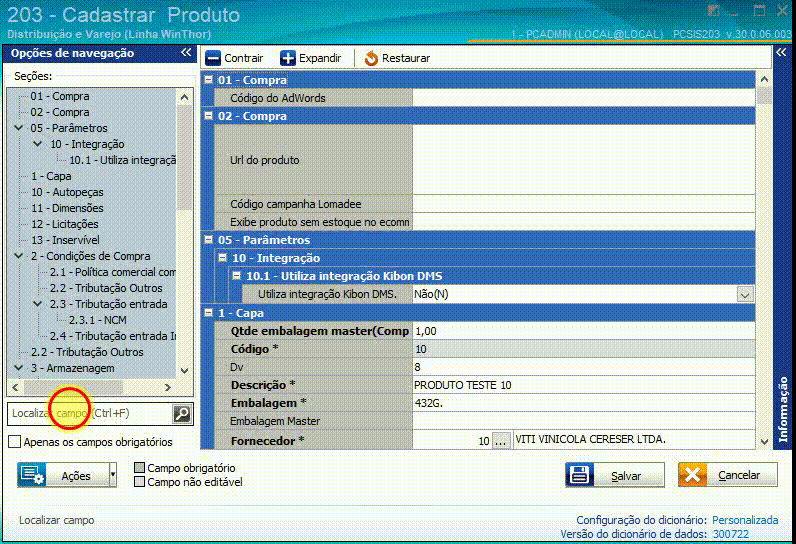Viewport: 796px width, 544px height.
Task: Click the magnifier search icon for Localizar campo
Action: tap(182, 414)
